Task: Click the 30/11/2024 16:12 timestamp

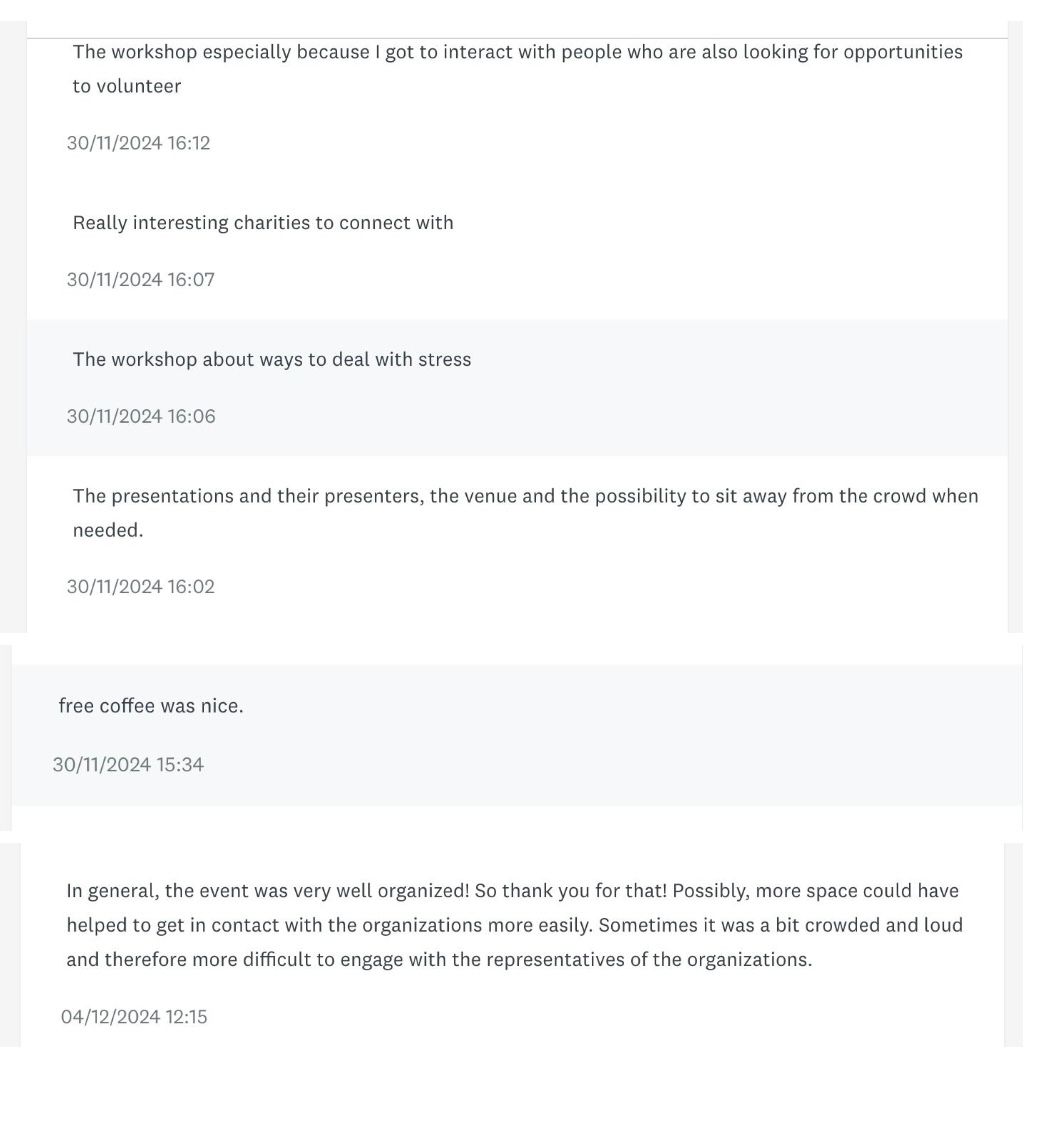Action: [138, 143]
